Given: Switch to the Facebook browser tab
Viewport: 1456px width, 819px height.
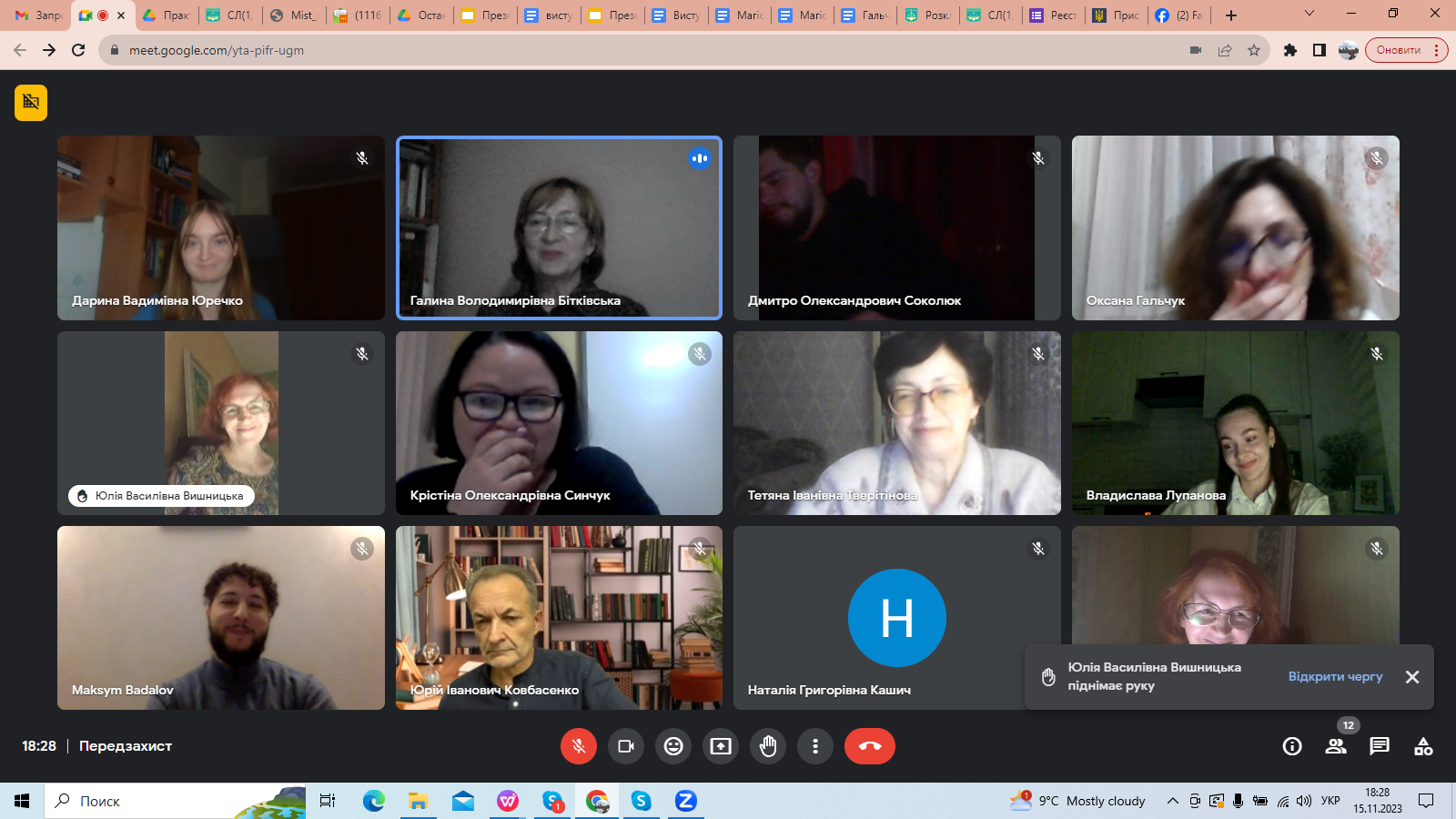Looking at the screenshot, I should coord(1178,15).
